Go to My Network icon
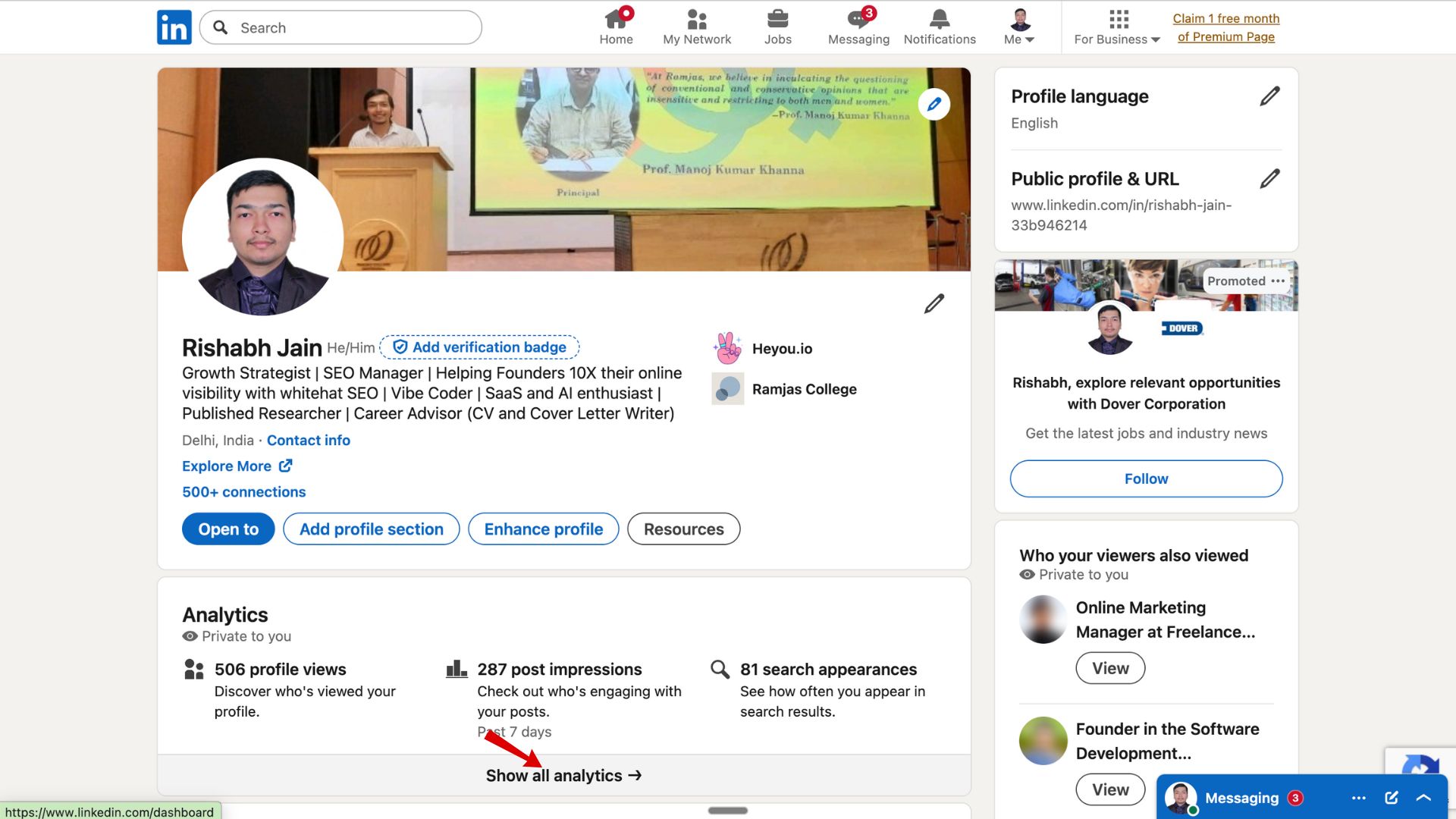 coord(696,27)
